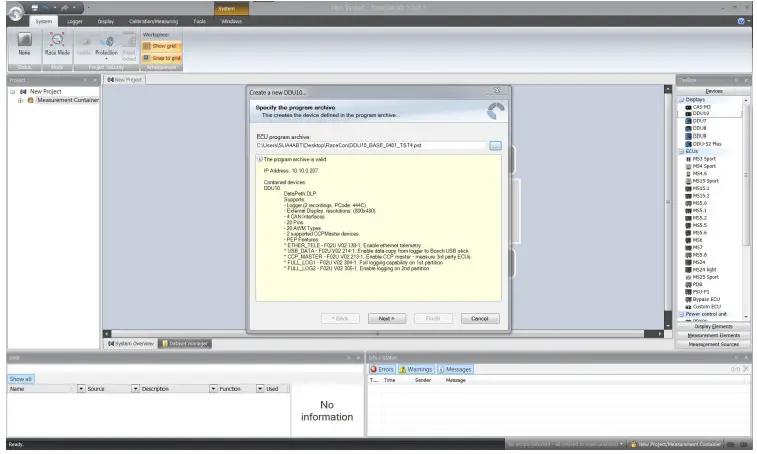This screenshot has height=454, width=757.
Task: Open the Measurement Sources toolbox section
Action: coord(714,345)
